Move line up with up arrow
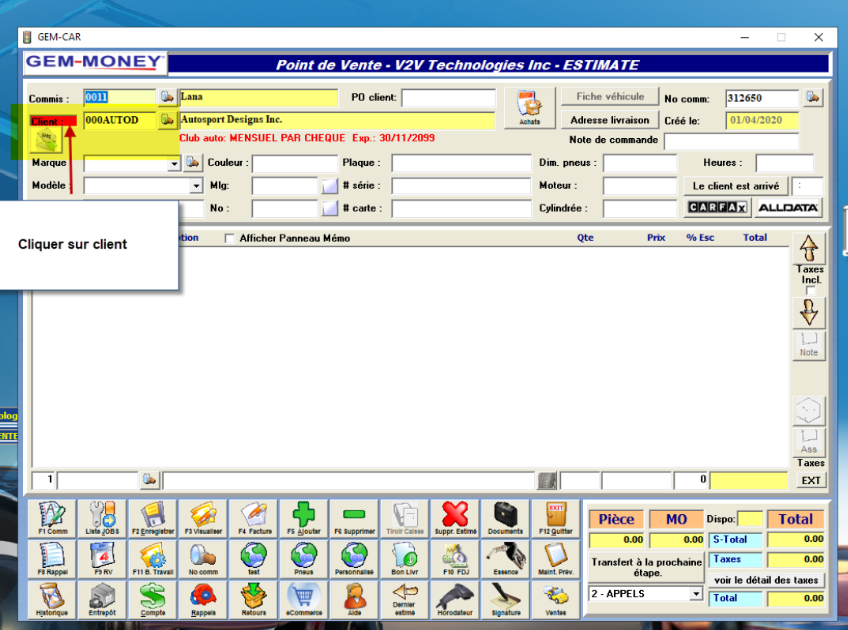848x630 pixels. [x=809, y=248]
